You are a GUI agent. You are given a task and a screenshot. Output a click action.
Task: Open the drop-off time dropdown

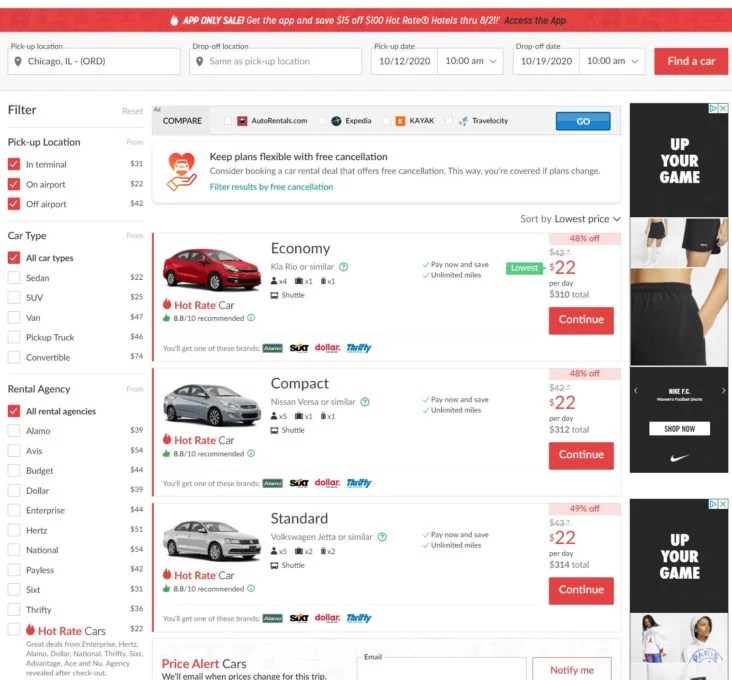pos(612,61)
